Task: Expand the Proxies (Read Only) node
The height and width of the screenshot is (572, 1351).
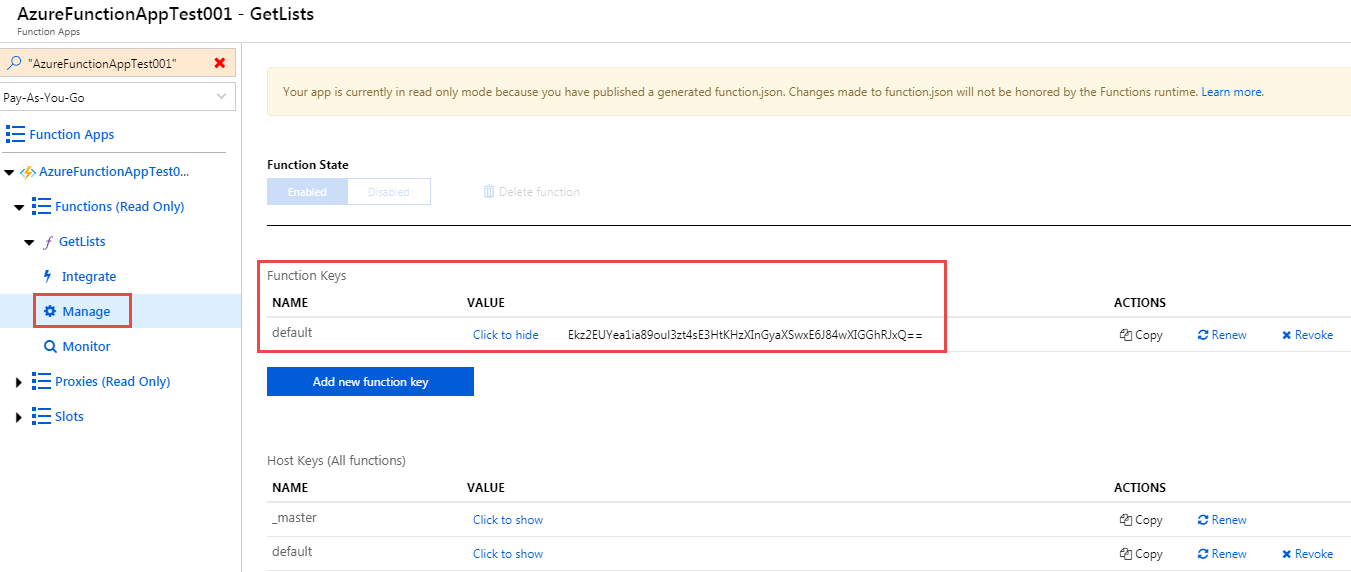Action: point(18,382)
